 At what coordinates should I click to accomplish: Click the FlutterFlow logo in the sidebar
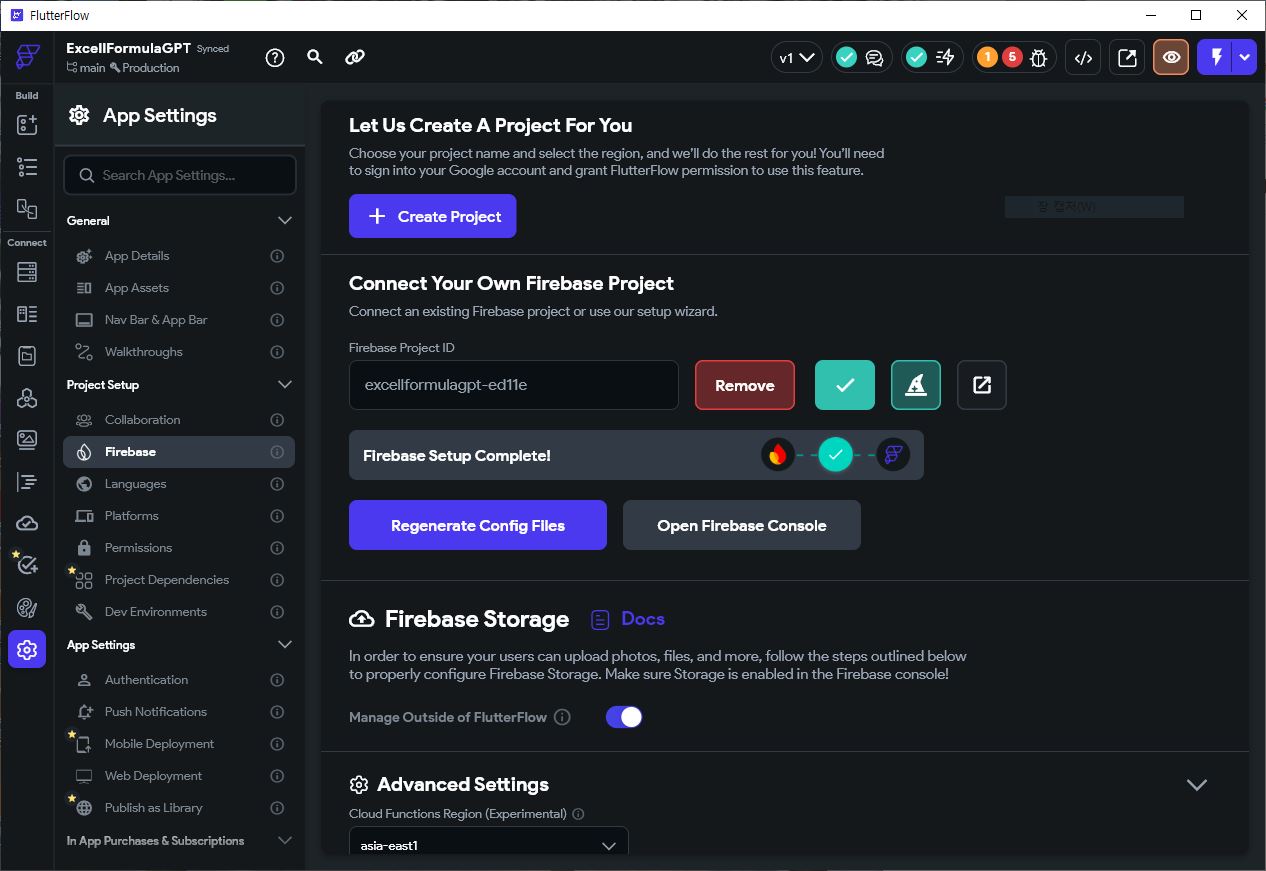(x=27, y=56)
